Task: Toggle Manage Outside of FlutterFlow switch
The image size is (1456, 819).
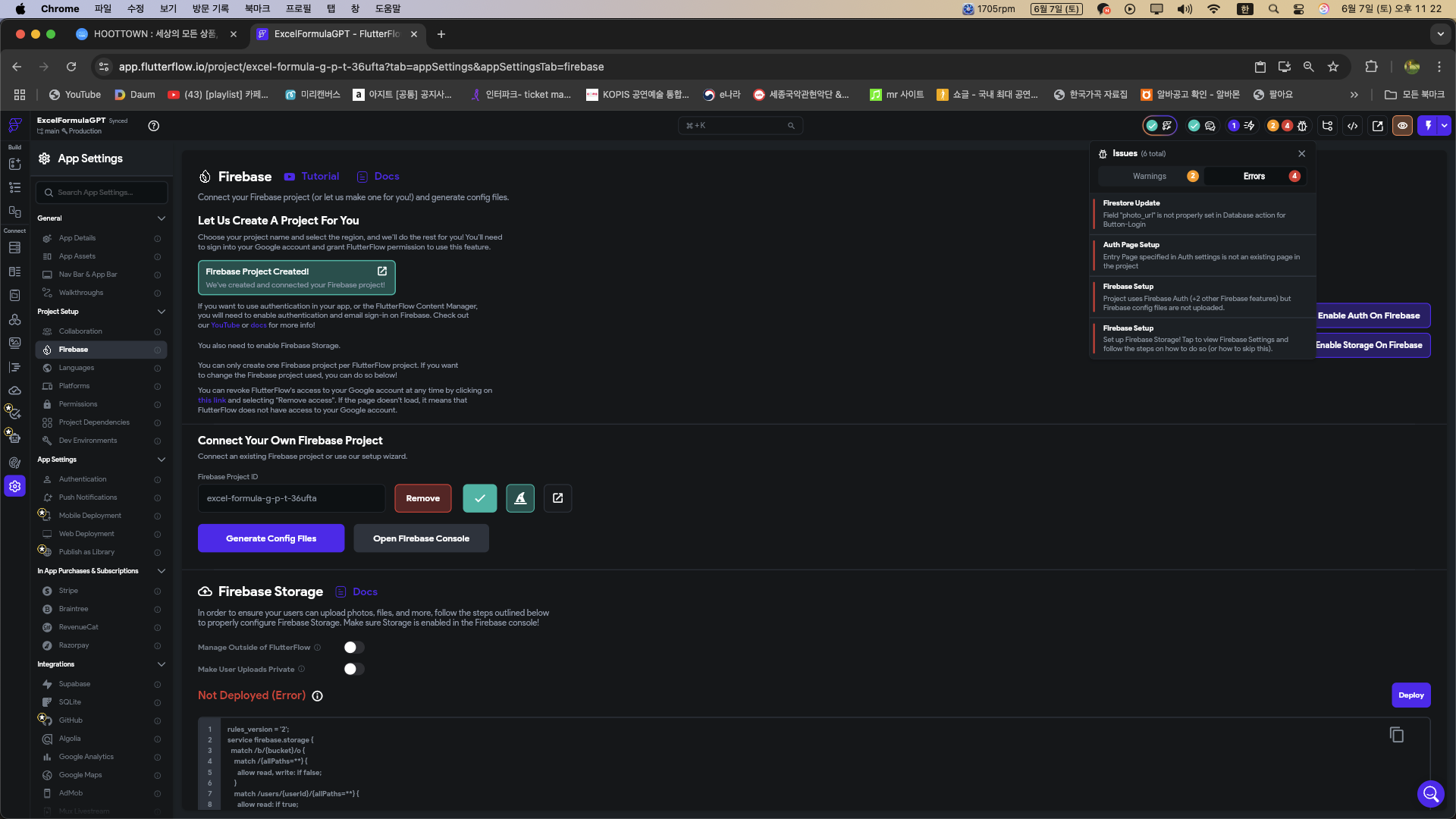Action: click(x=353, y=648)
